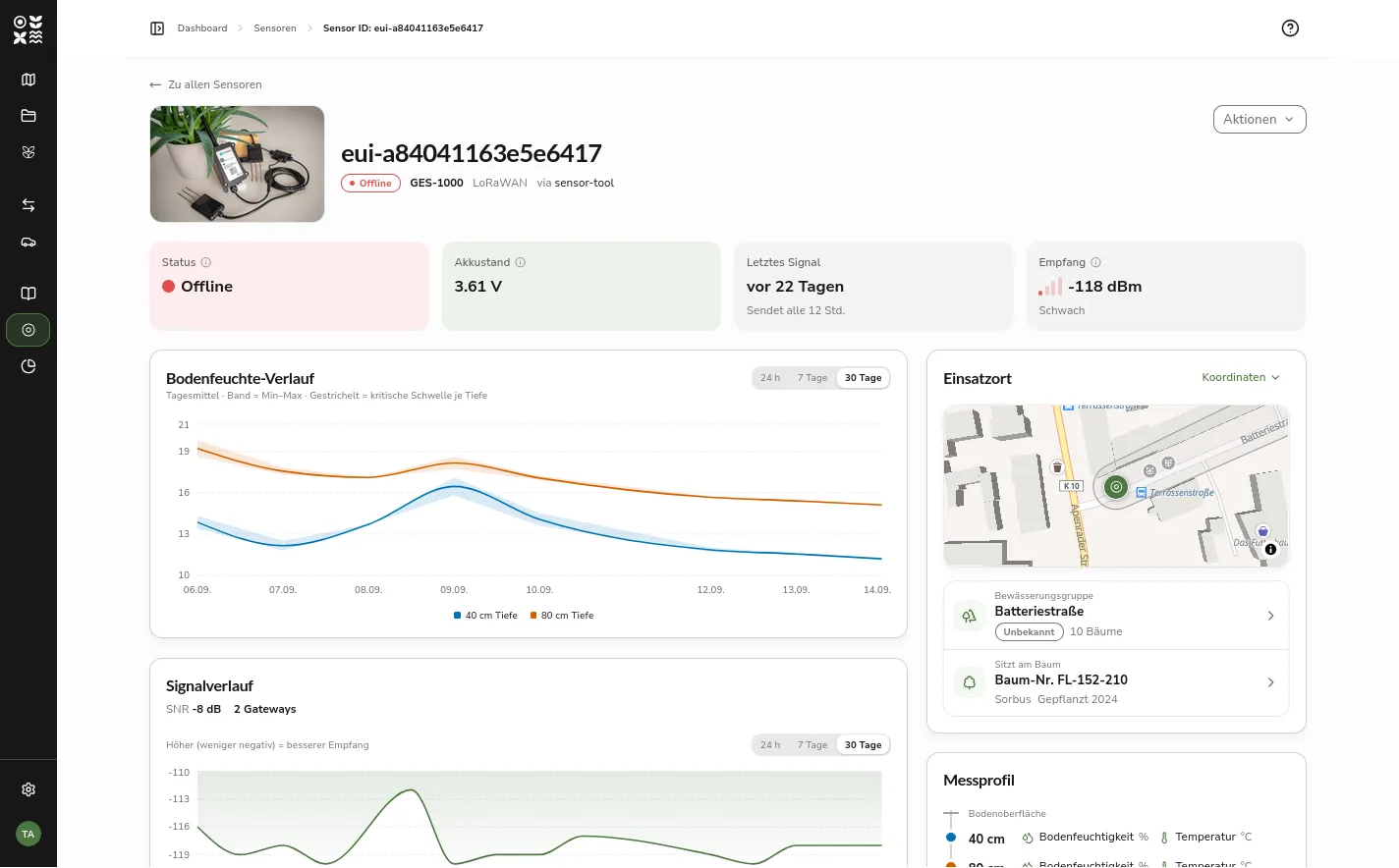Open the Baum-Nr. FL-152-210 row chevron
The image size is (1399, 868).
(1270, 682)
